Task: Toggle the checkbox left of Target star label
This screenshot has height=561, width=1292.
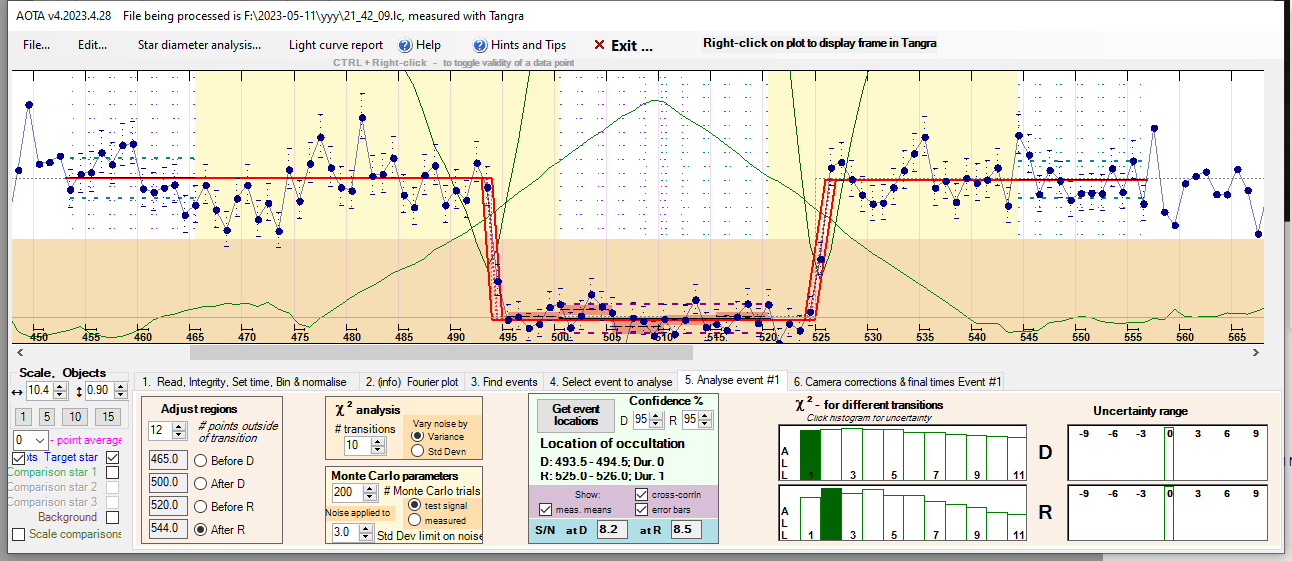Action: coord(19,457)
